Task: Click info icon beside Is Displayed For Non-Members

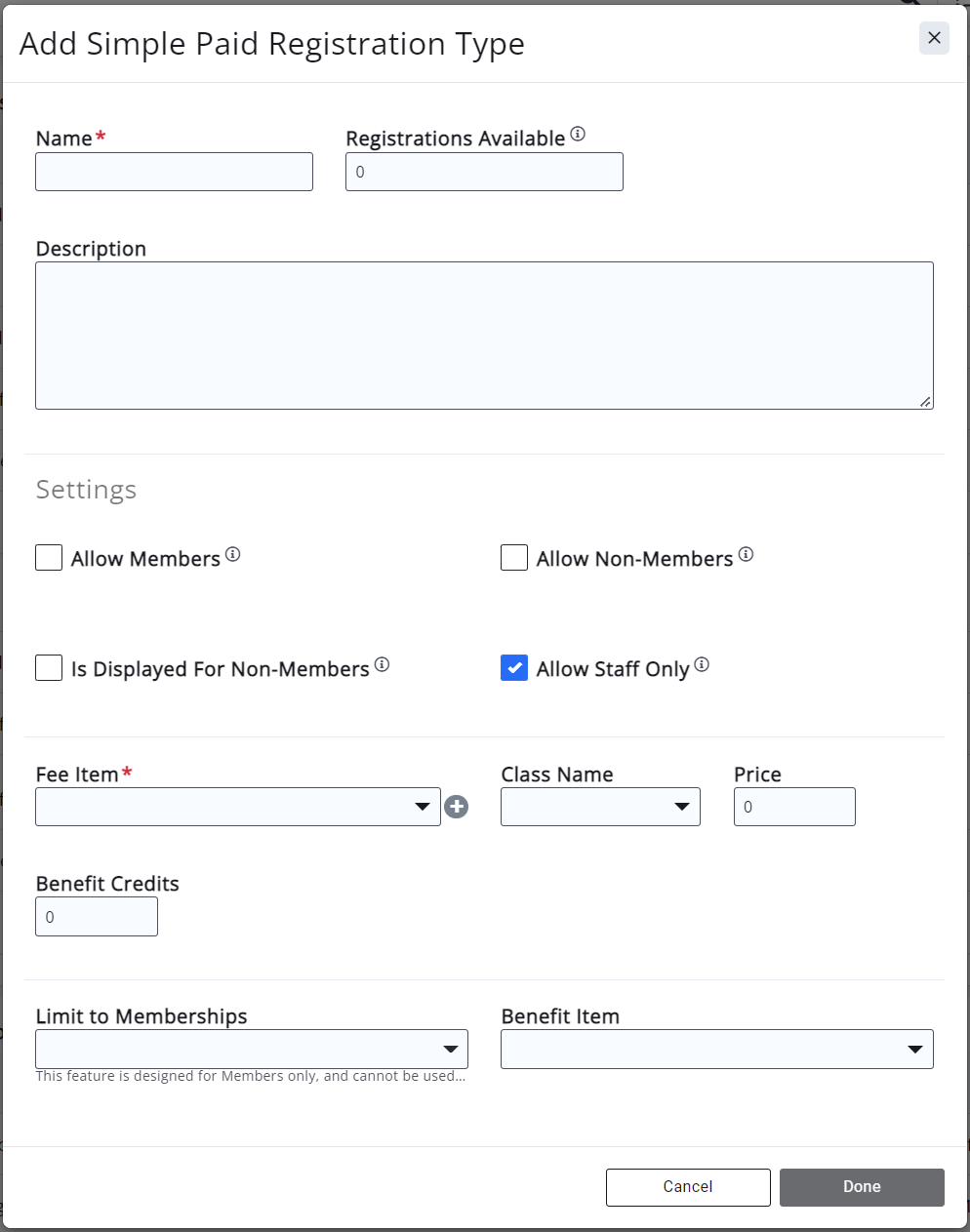Action: pos(383,665)
